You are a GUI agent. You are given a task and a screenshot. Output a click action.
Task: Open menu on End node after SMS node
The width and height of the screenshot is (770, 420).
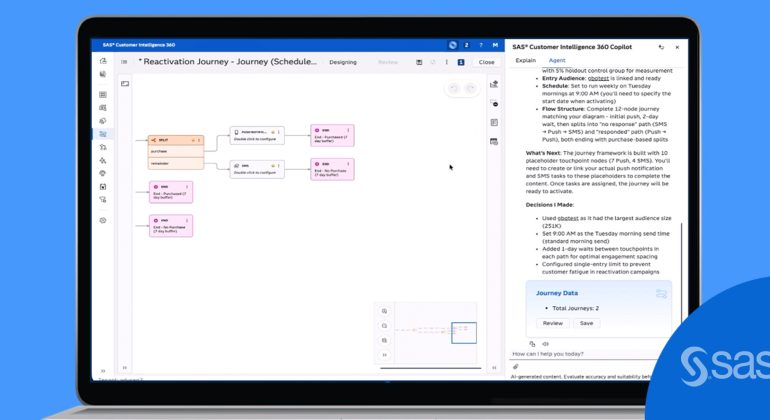[348, 164]
